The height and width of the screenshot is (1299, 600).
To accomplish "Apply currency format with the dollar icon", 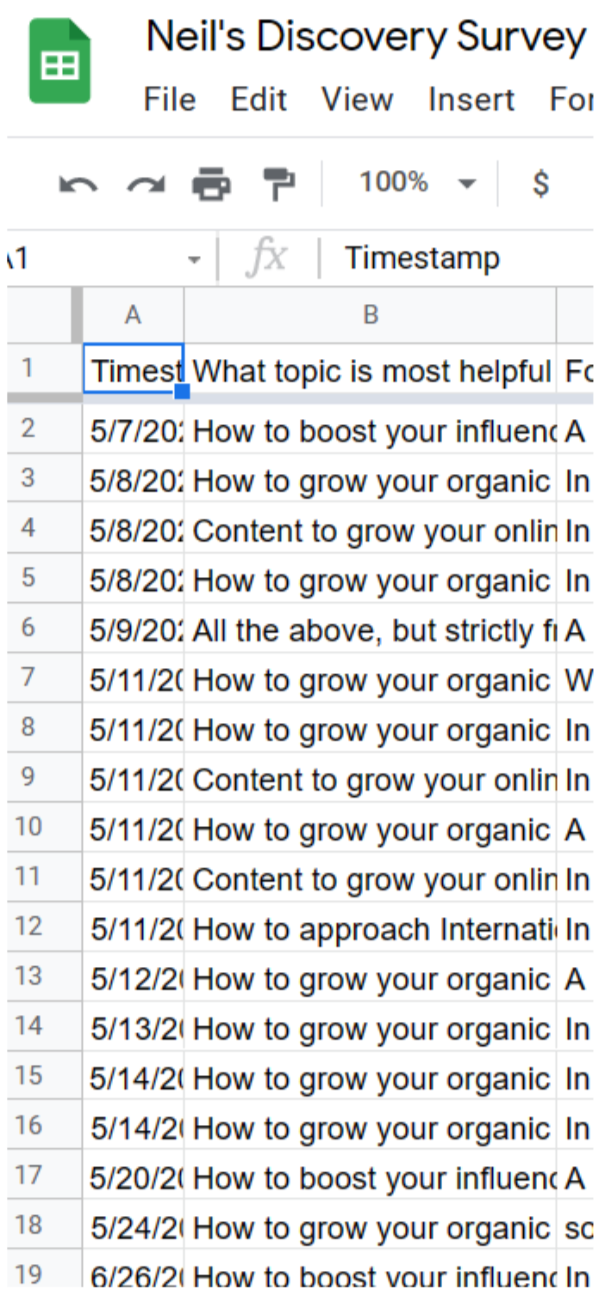I will point(540,183).
